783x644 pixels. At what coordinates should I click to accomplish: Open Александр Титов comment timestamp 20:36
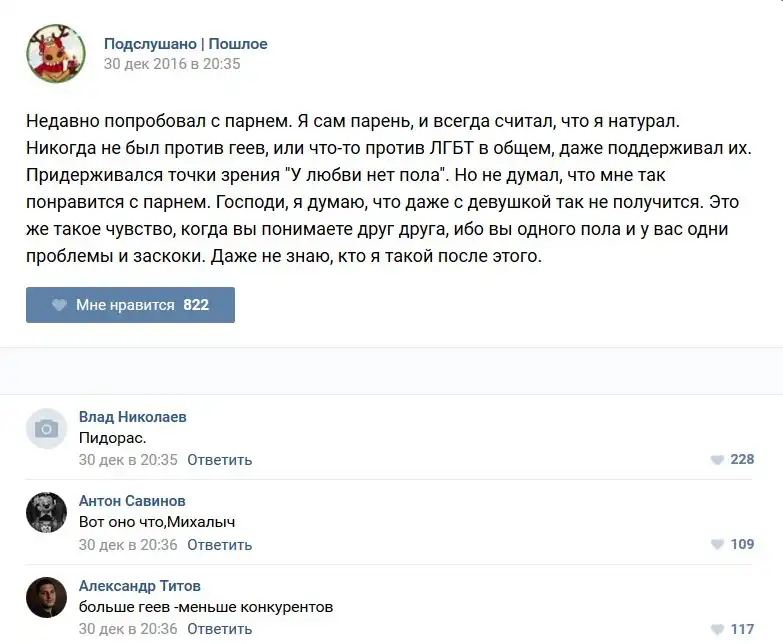[x=128, y=629]
